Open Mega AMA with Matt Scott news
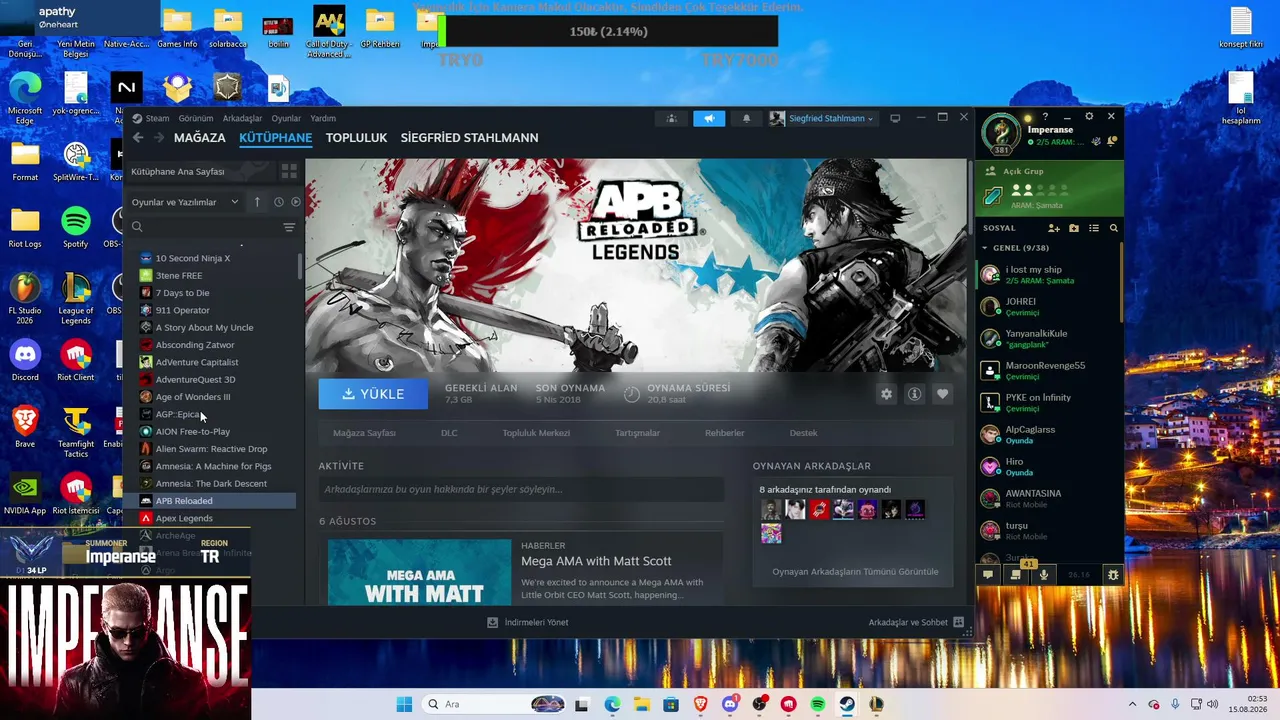The width and height of the screenshot is (1280, 720). point(596,561)
